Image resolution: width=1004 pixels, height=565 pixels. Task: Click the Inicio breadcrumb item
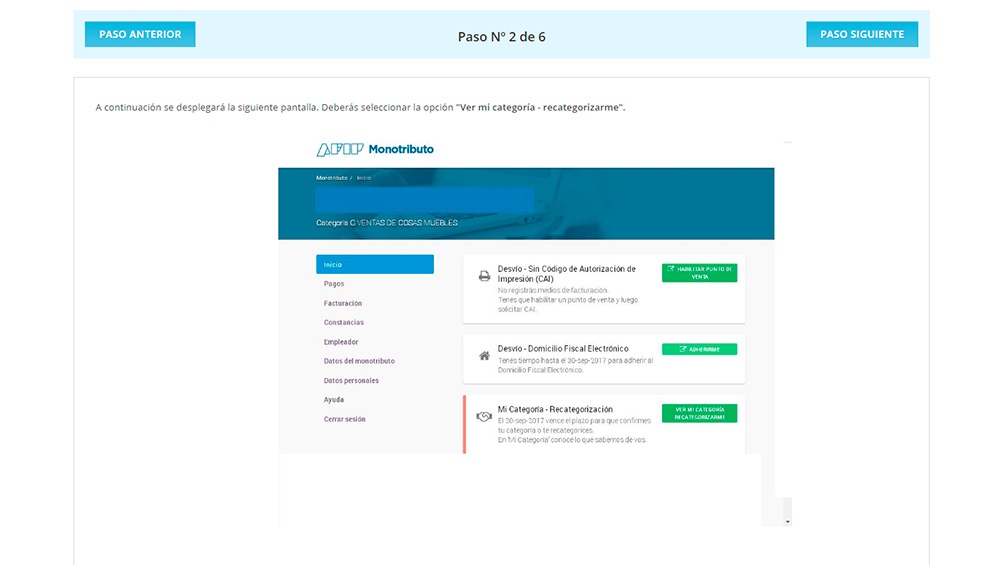click(x=364, y=178)
